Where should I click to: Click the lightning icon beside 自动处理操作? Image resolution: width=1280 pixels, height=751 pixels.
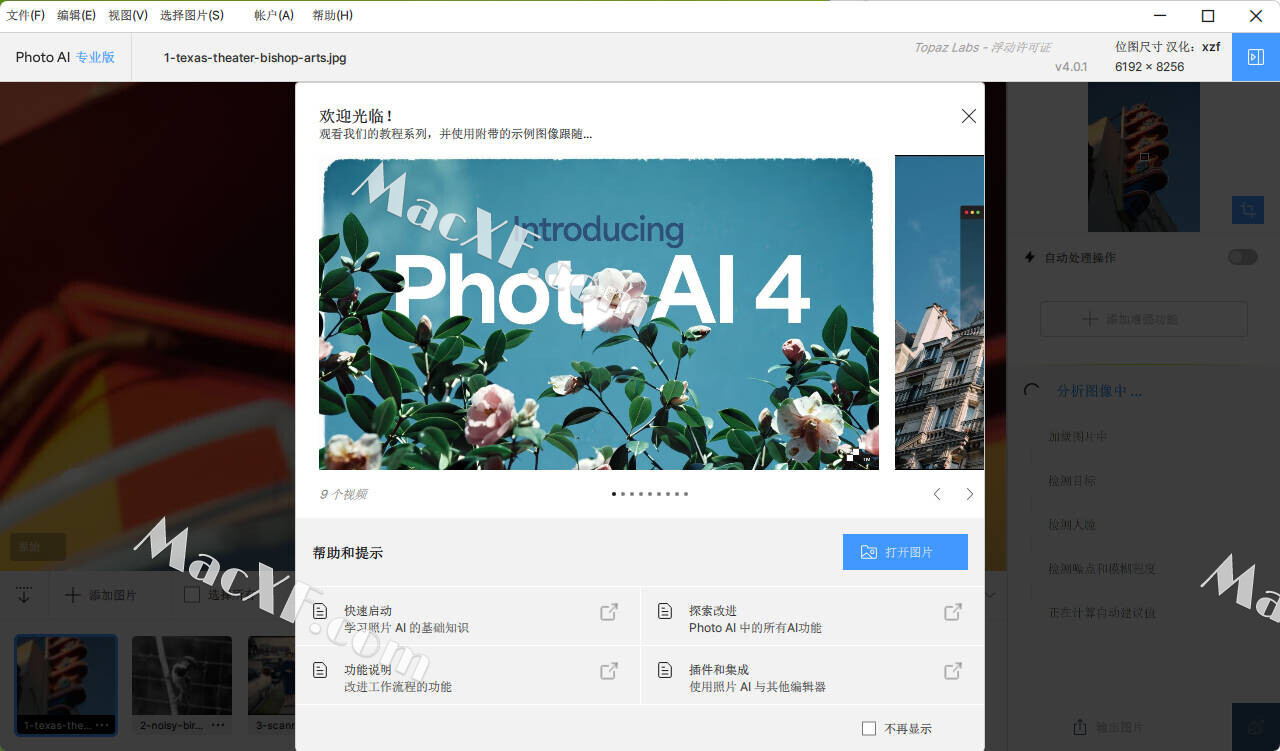pyautogui.click(x=1030, y=257)
